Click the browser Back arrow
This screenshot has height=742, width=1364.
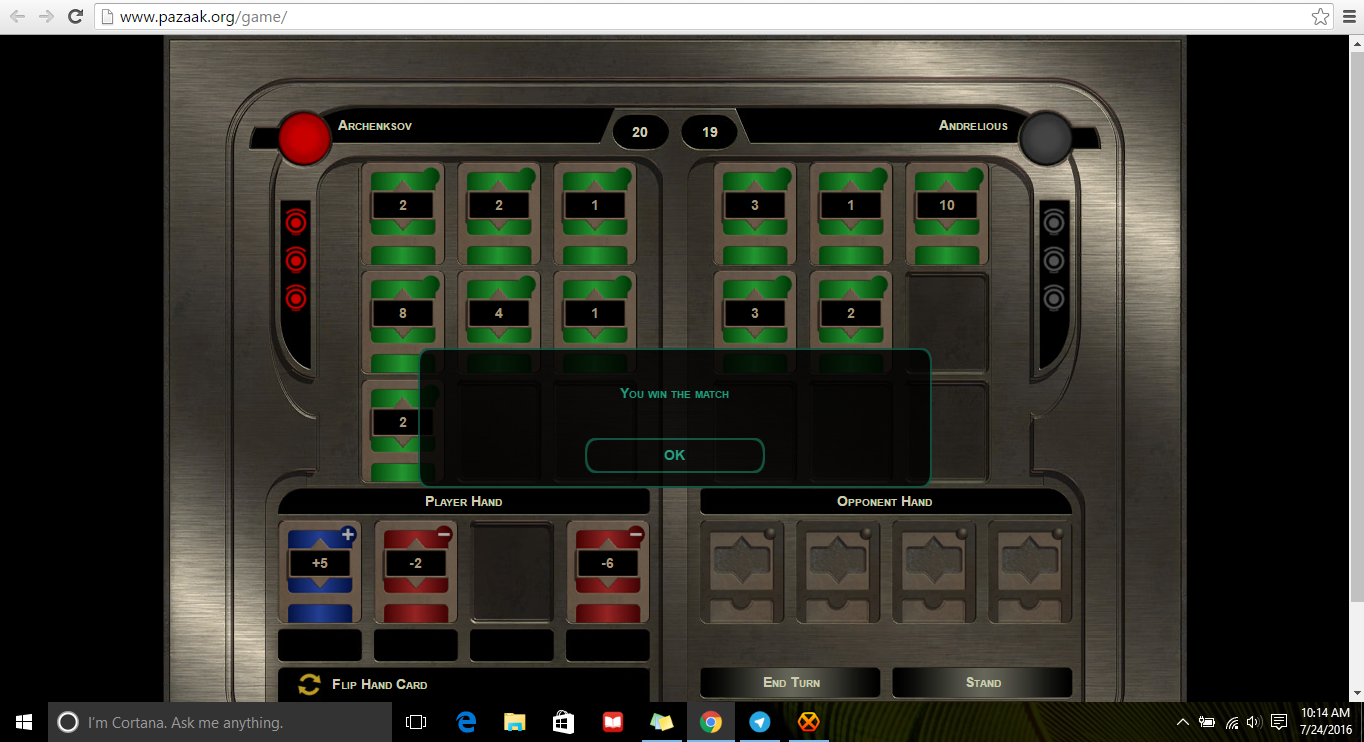(x=18, y=17)
